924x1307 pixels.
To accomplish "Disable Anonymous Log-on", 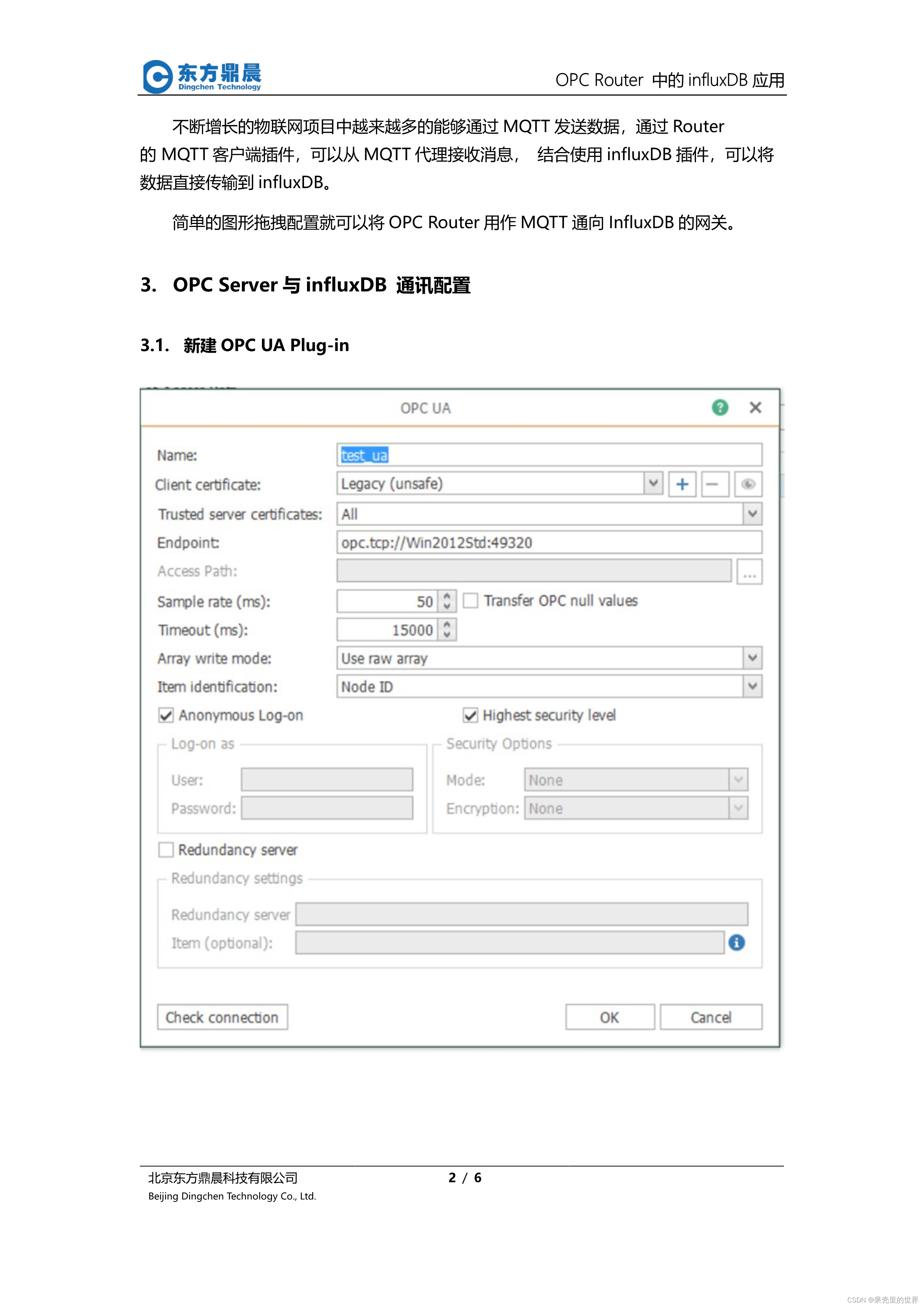I will tap(165, 715).
